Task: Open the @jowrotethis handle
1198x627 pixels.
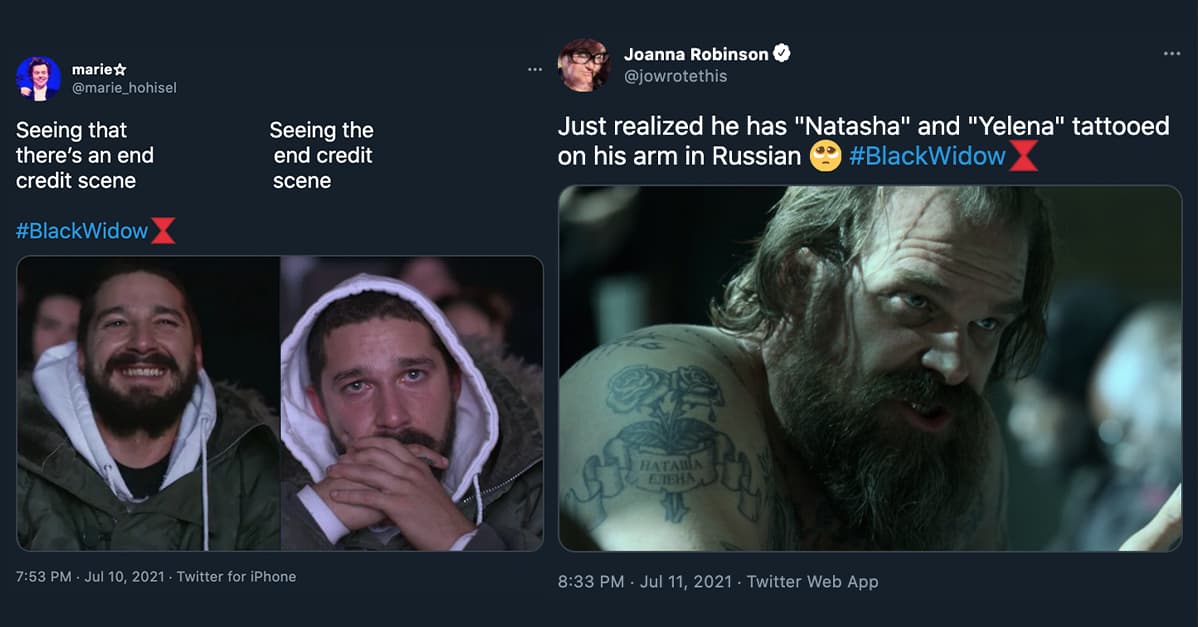Action: [675, 76]
